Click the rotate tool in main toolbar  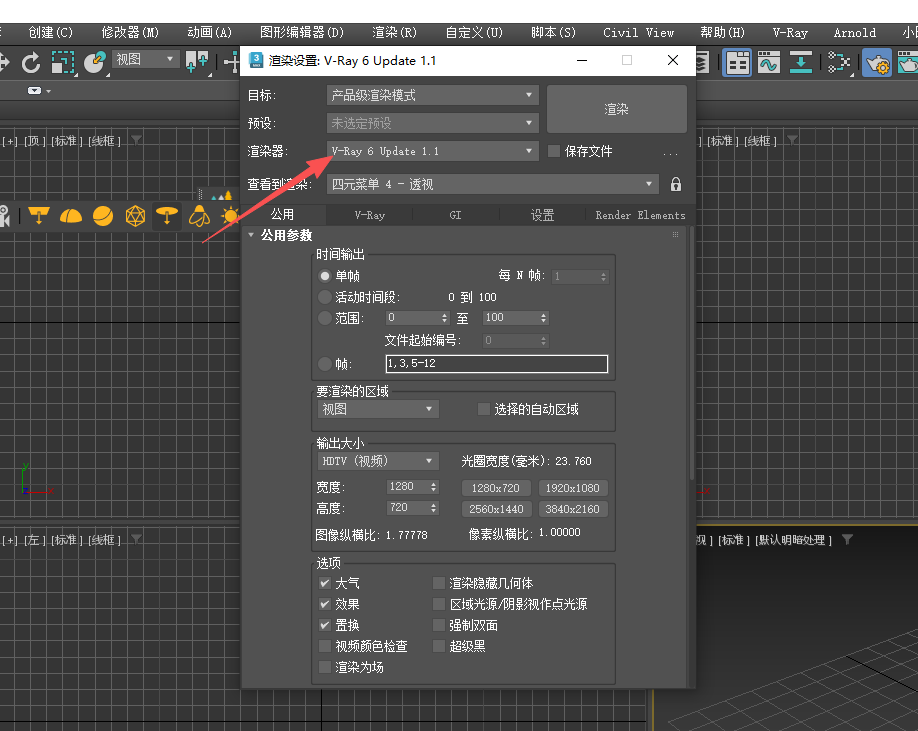pos(30,61)
